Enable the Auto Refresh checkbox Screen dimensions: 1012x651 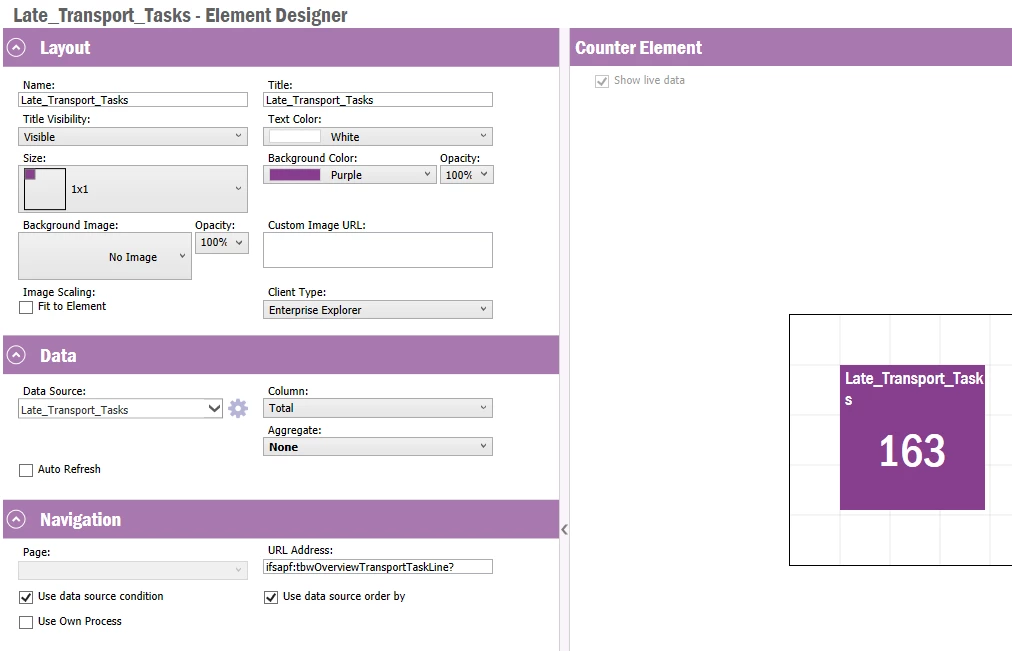pos(26,470)
